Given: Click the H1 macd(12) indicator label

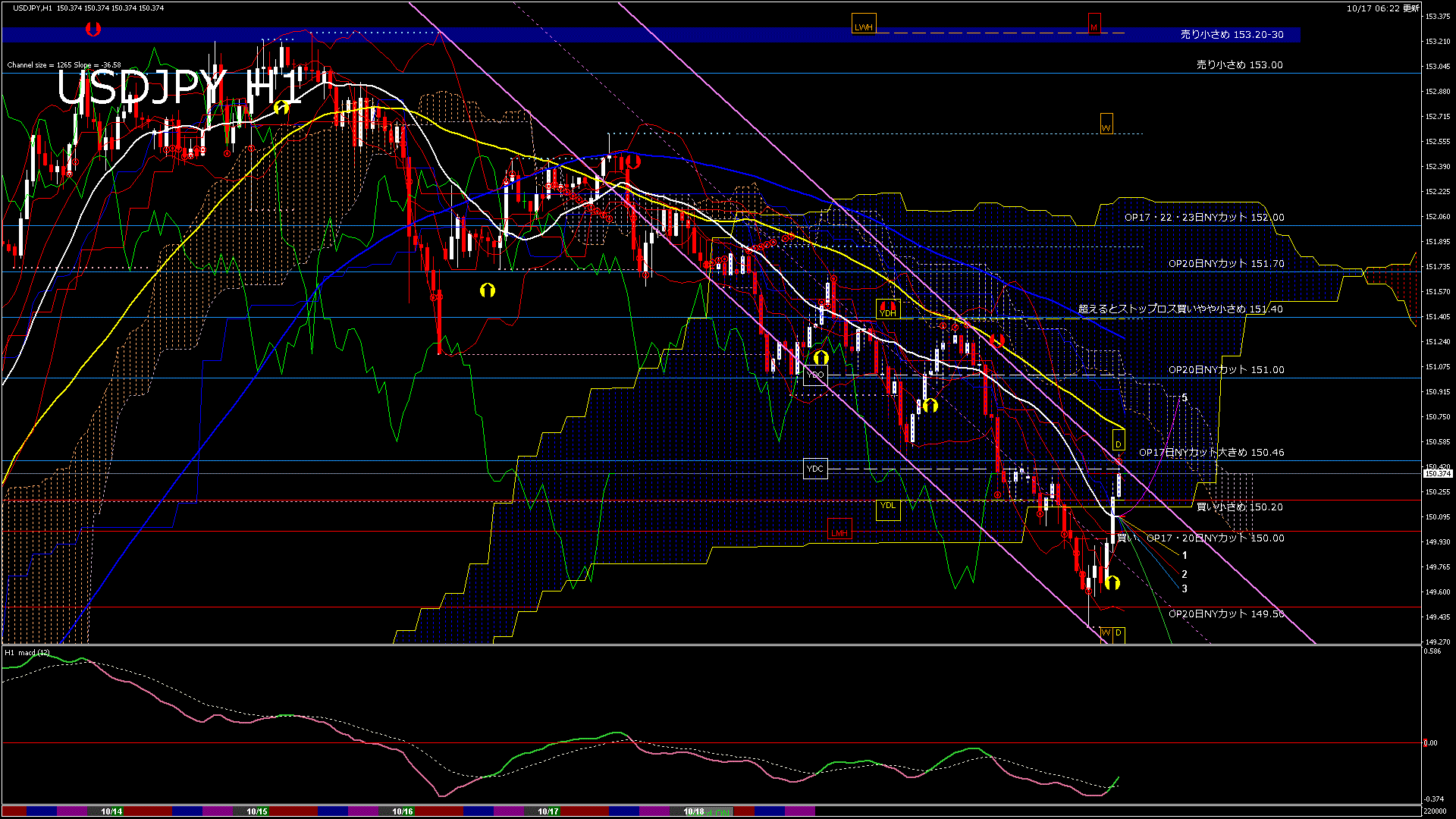Looking at the screenshot, I should click(27, 653).
